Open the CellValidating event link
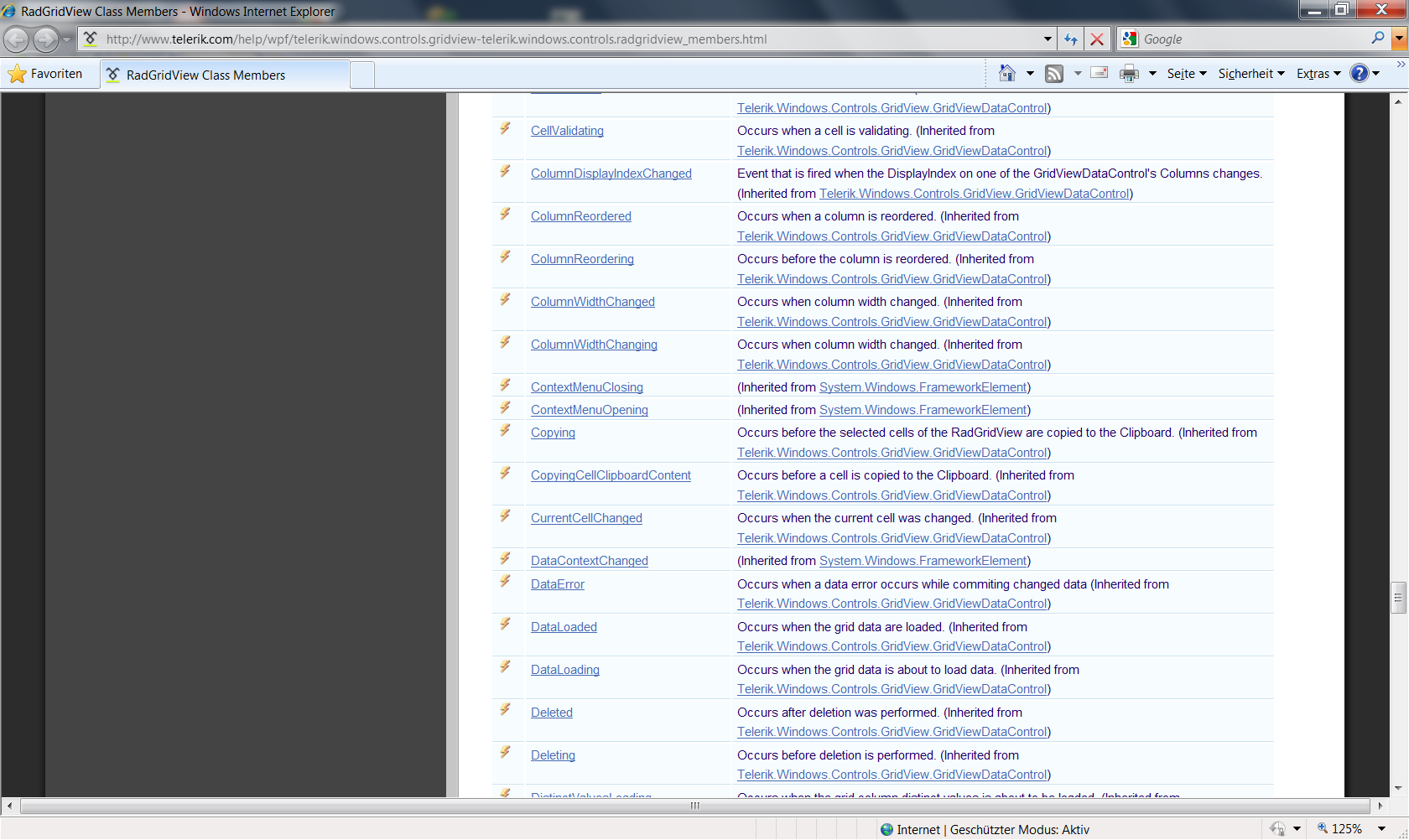 567,131
